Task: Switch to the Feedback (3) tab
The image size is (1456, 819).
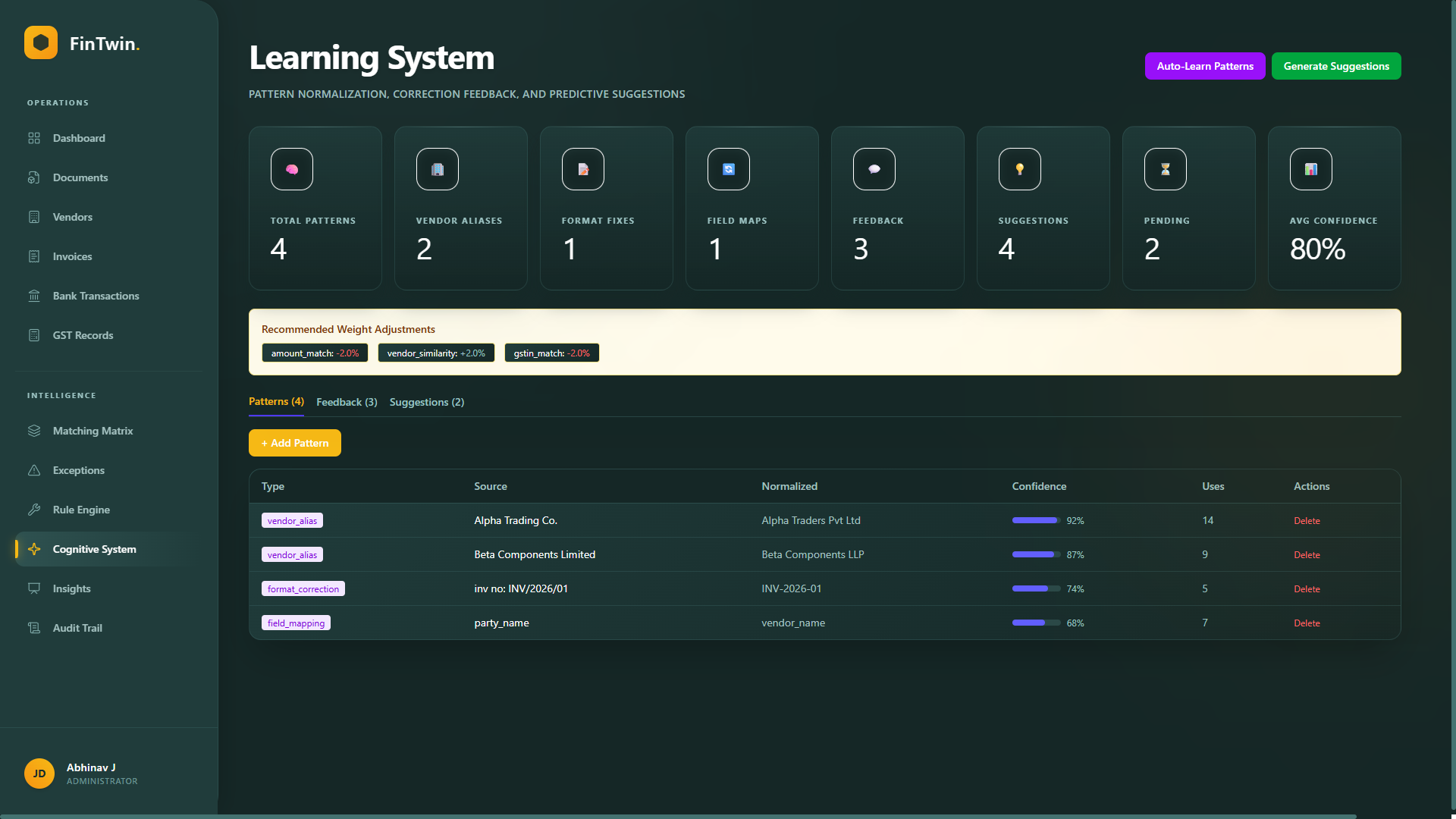Action: 347,402
